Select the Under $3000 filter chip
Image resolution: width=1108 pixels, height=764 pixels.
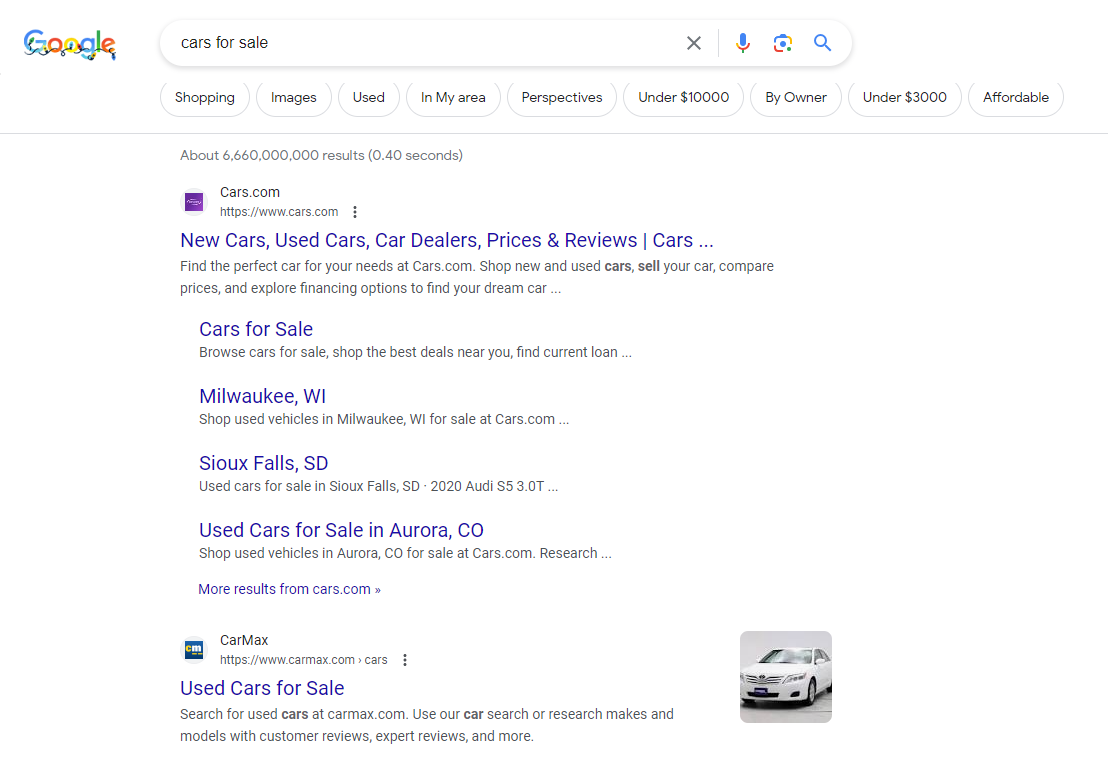904,98
